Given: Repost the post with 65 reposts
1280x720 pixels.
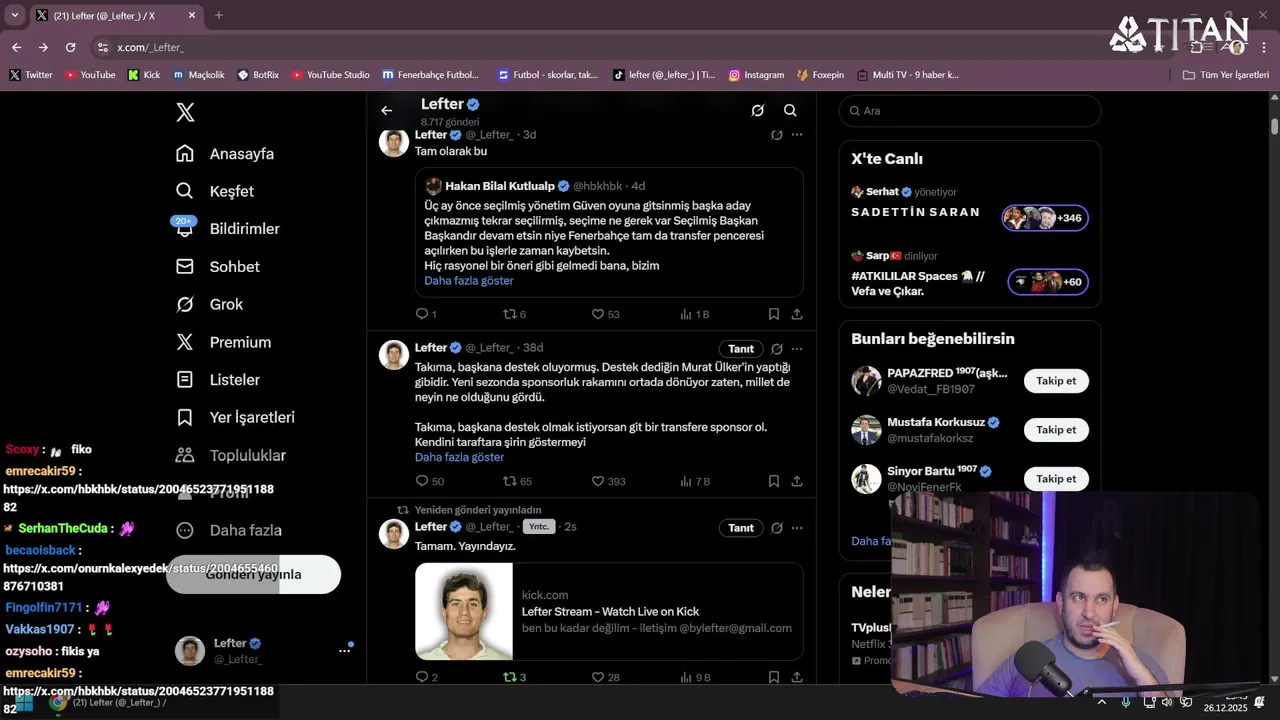Looking at the screenshot, I should (517, 481).
